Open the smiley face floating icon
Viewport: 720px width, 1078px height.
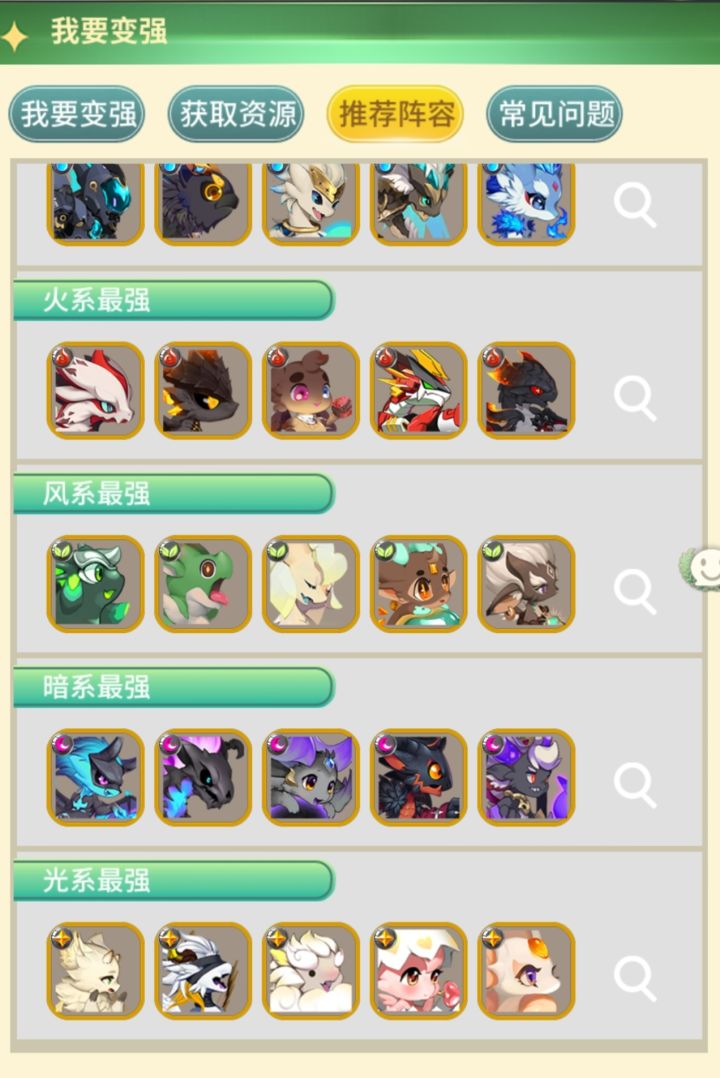point(700,569)
